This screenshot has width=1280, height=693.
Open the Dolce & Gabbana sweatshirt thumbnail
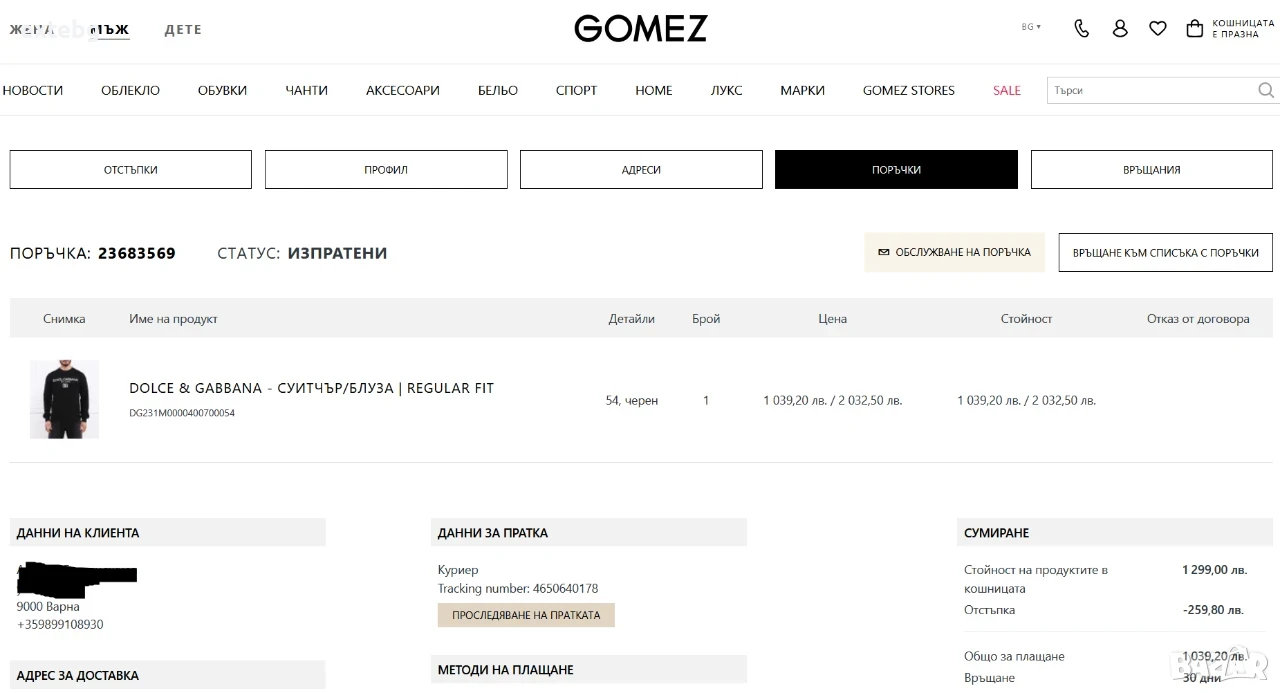pos(64,399)
